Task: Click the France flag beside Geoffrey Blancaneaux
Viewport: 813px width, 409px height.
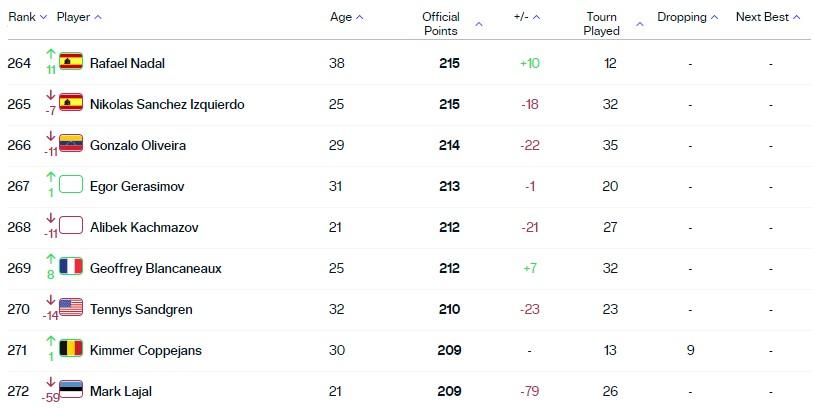Action: [71, 266]
